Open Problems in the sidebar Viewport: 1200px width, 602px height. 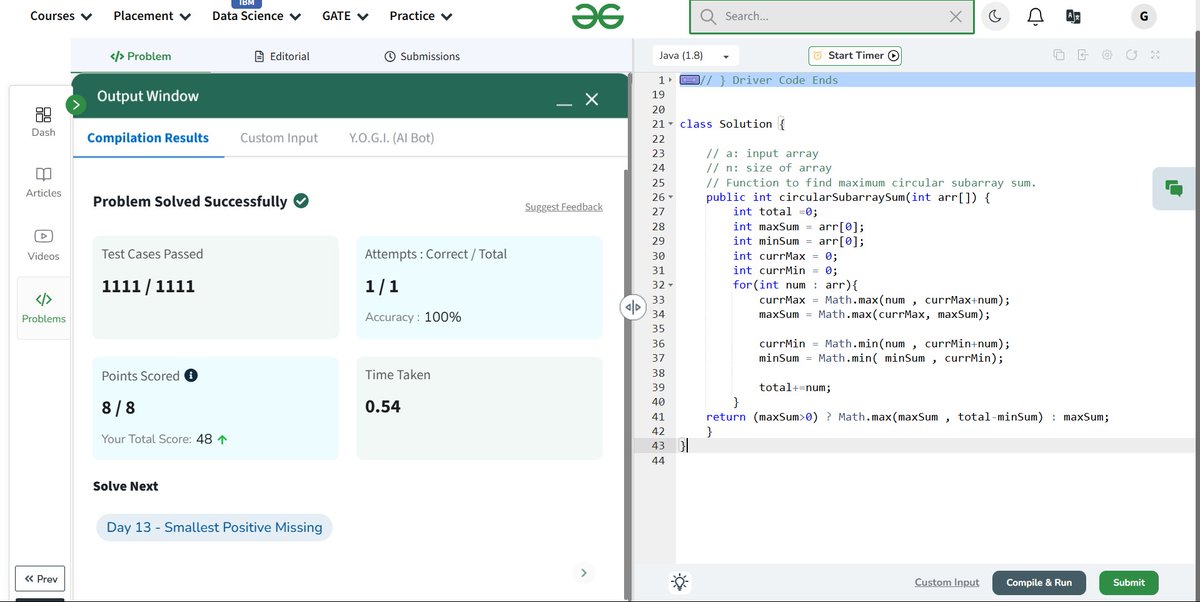43,308
